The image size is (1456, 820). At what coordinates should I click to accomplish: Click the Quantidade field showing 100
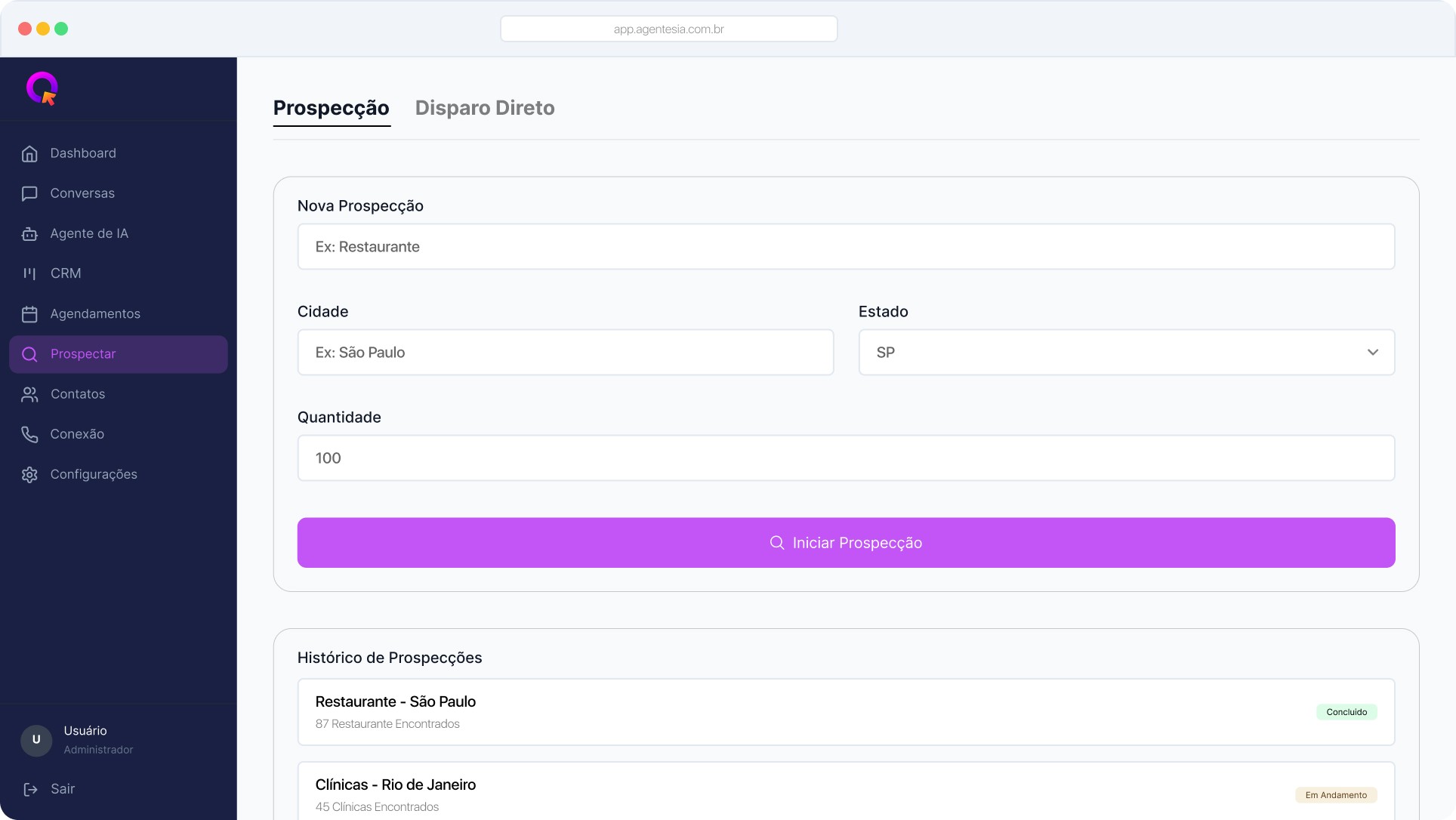click(846, 458)
